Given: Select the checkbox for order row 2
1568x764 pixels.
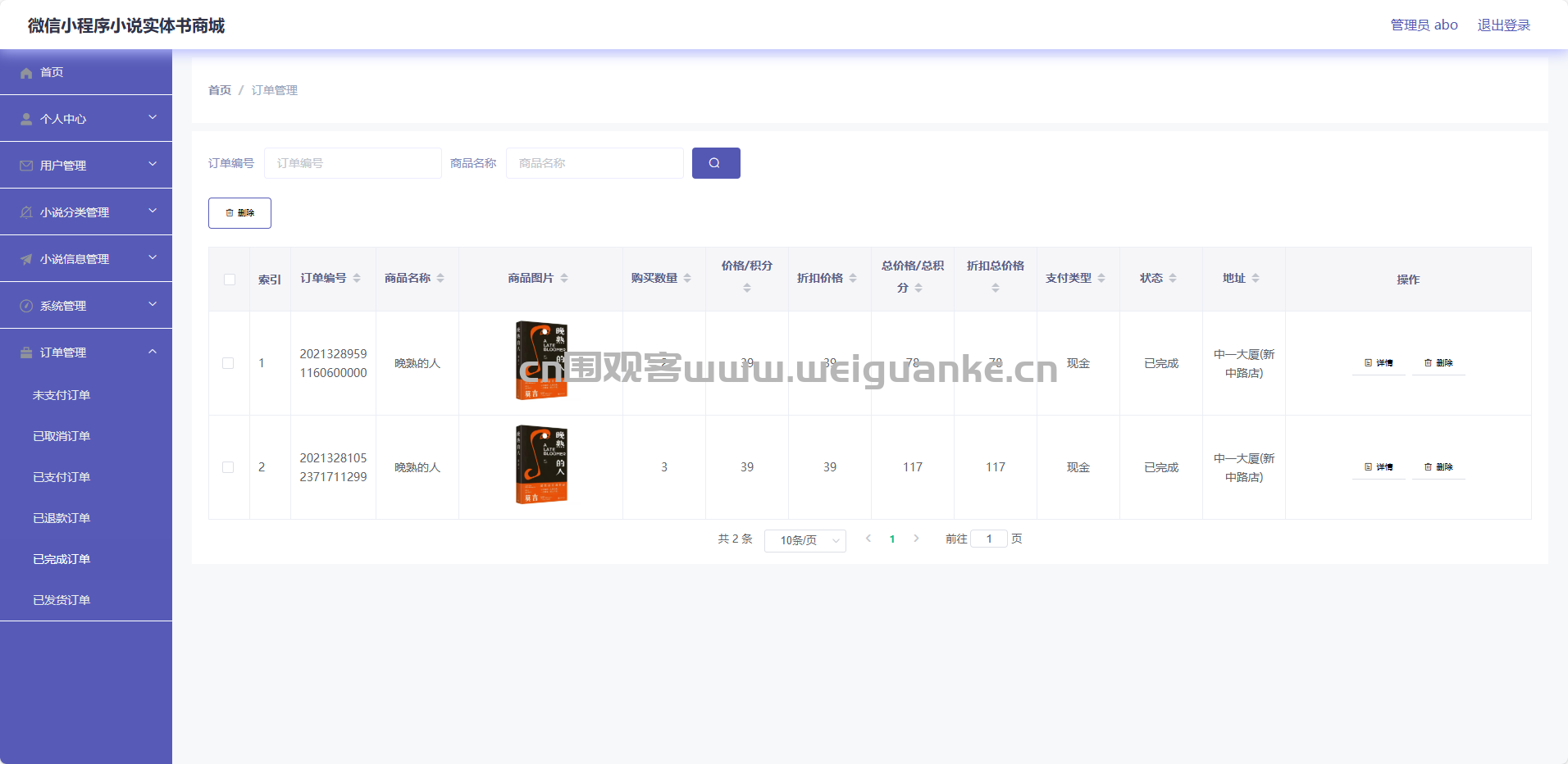Looking at the screenshot, I should tap(228, 467).
